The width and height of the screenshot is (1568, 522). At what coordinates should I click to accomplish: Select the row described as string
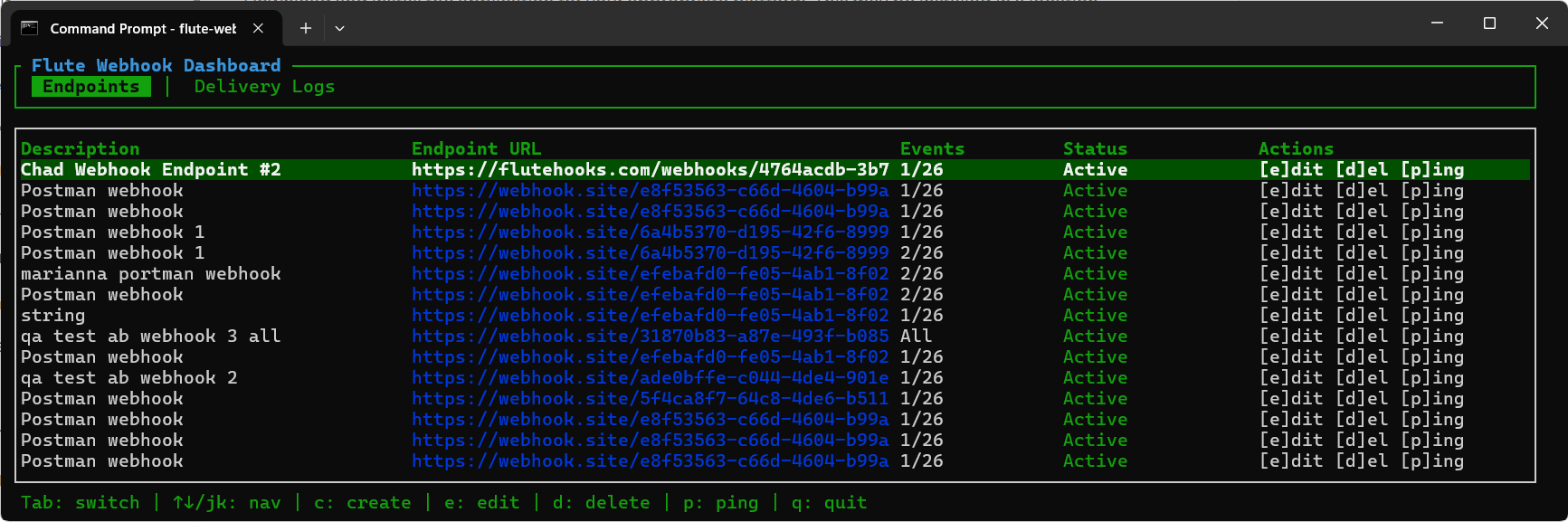pos(775,316)
